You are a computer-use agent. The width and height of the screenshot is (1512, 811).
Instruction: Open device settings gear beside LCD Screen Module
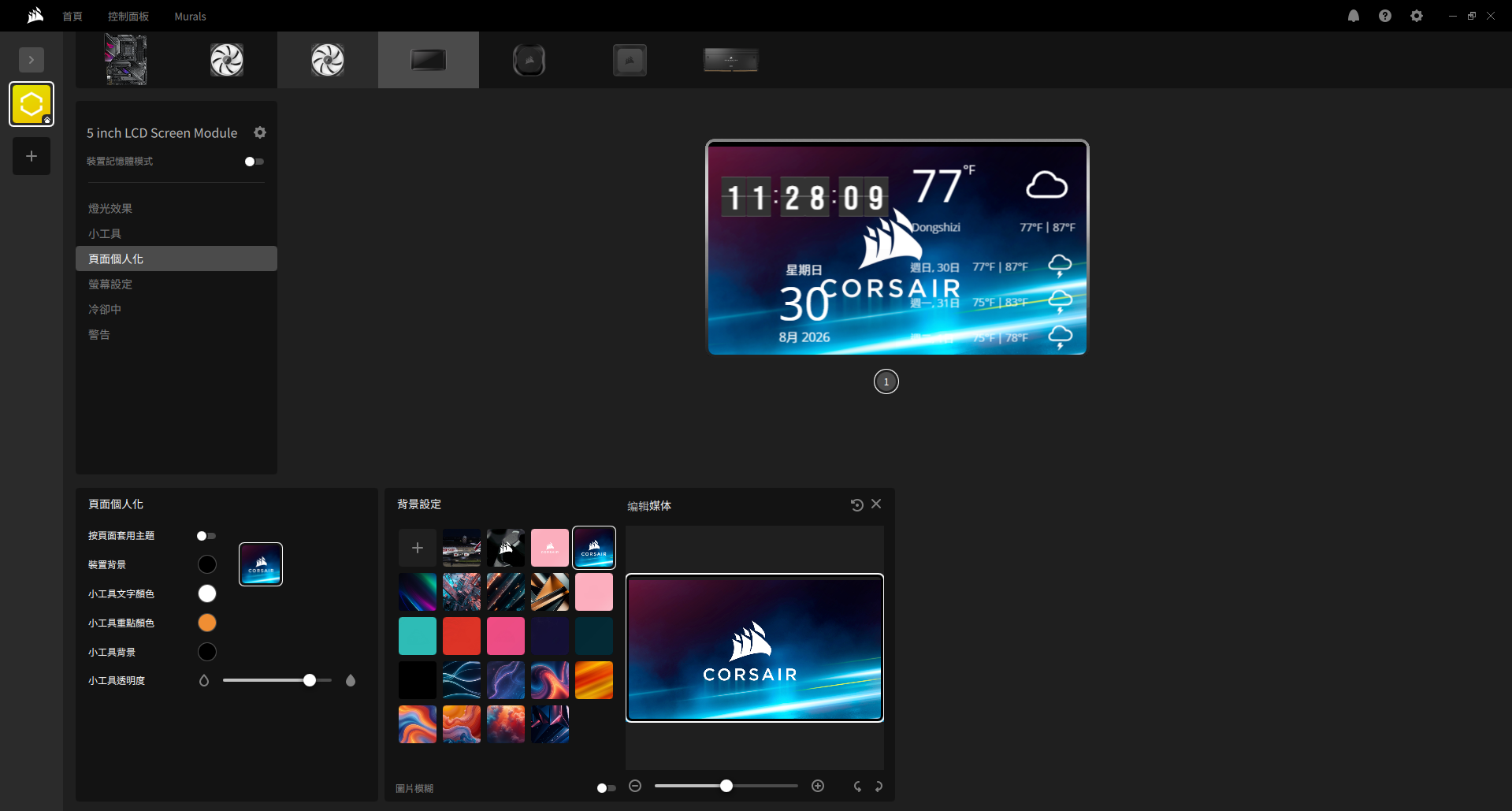tap(260, 132)
